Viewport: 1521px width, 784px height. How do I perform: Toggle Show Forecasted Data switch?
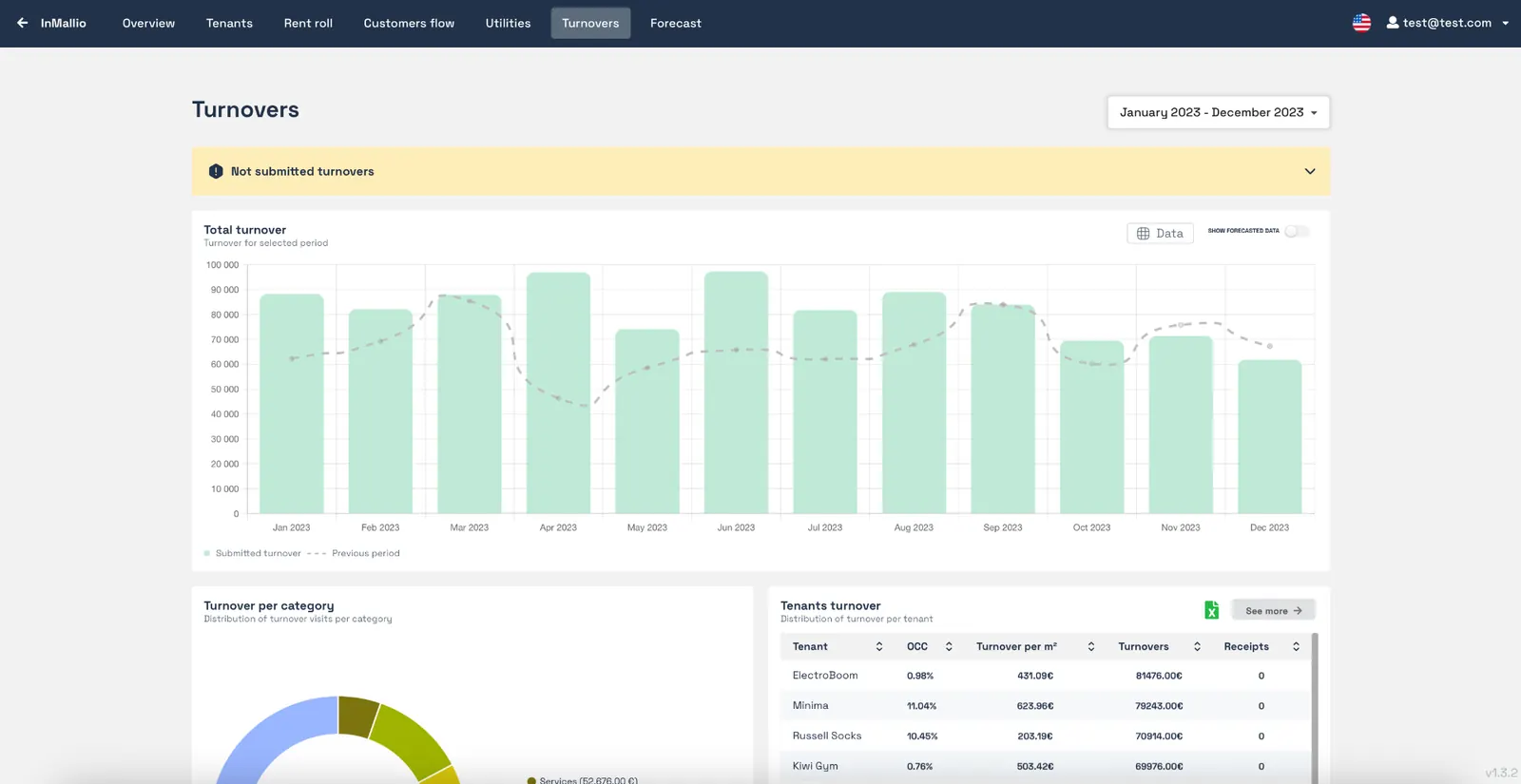point(1297,231)
